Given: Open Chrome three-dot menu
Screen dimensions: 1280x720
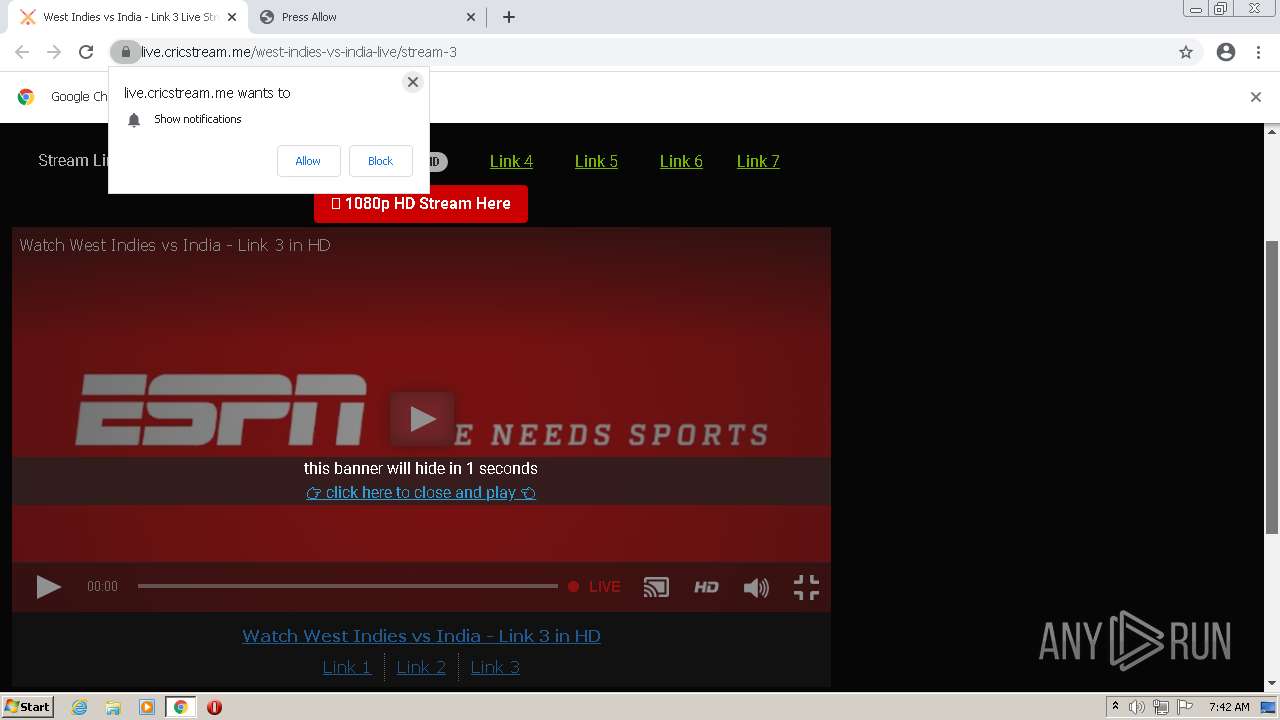Looking at the screenshot, I should 1258,52.
